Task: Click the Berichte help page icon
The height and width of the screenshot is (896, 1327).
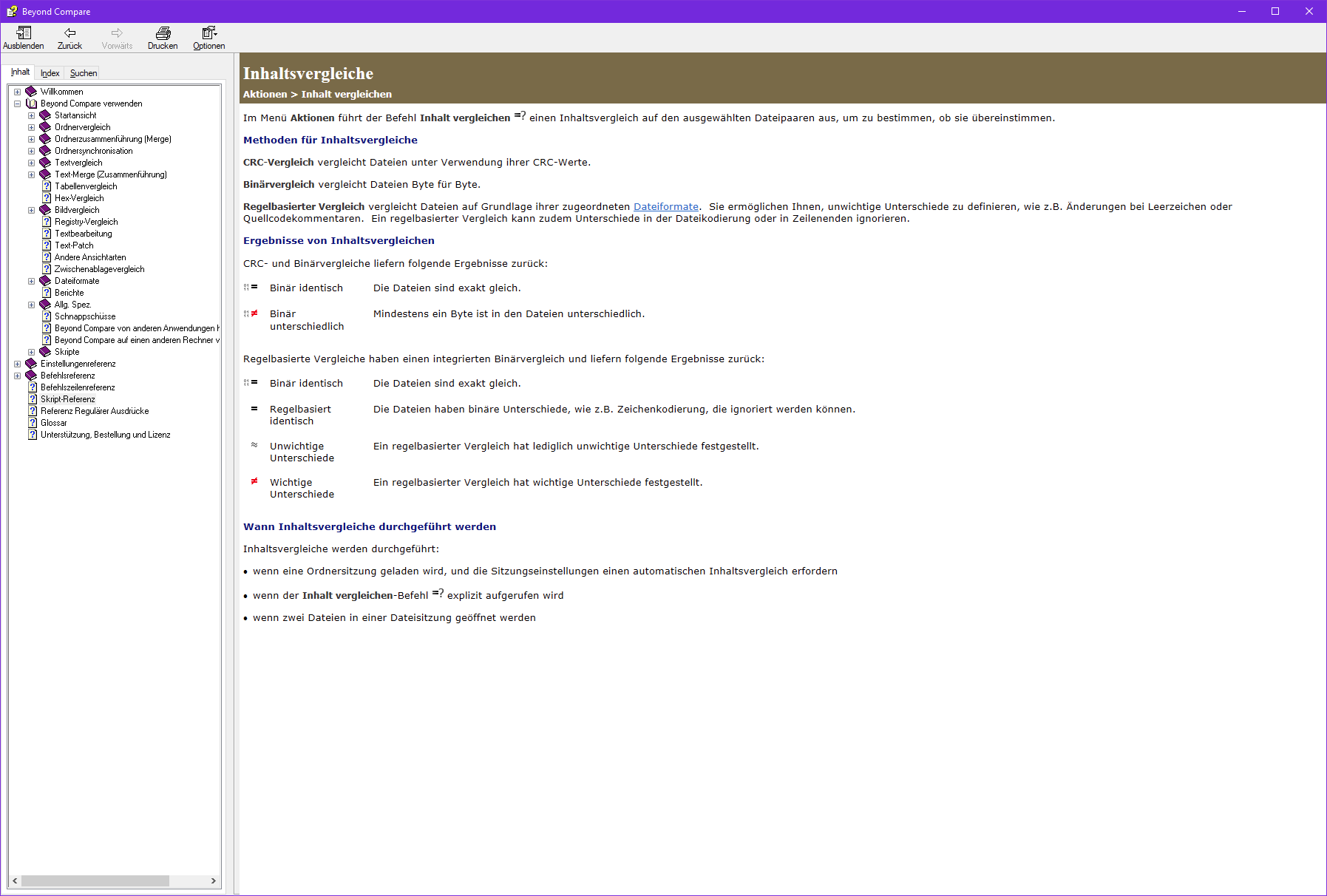Action: (x=47, y=293)
